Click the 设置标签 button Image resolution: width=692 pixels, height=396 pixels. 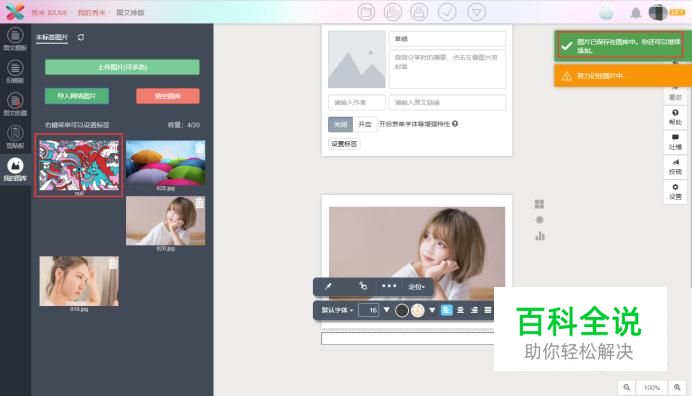[x=344, y=144]
